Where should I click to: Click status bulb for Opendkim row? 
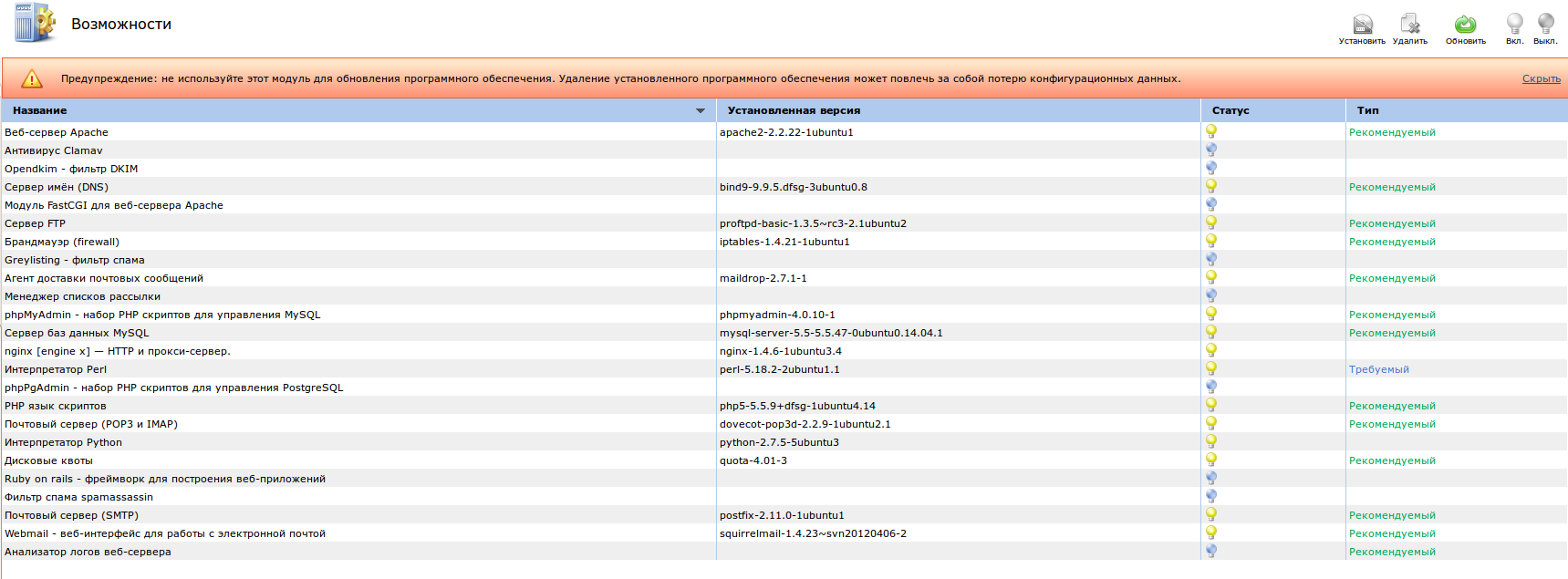[x=1211, y=168]
